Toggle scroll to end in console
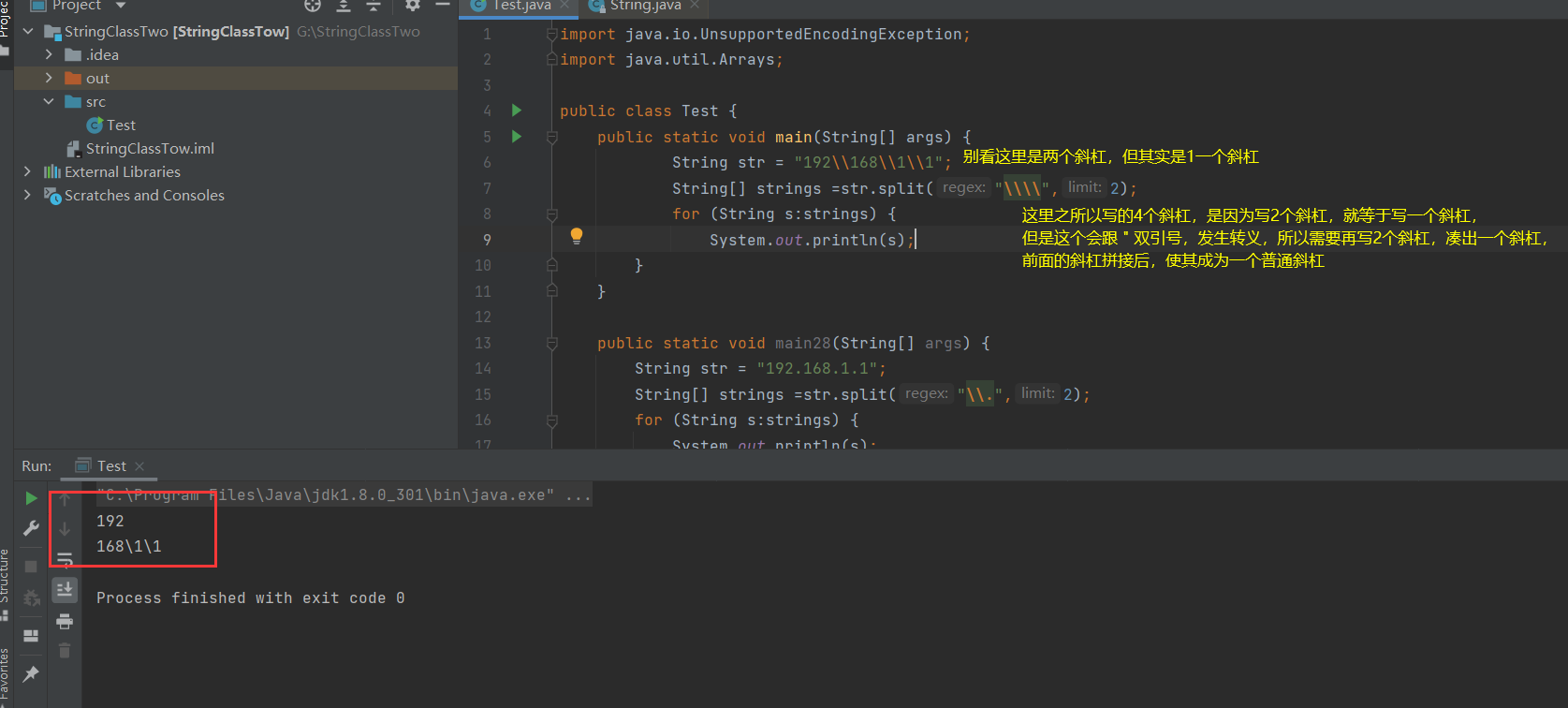This screenshot has width=1568, height=708. 65,589
